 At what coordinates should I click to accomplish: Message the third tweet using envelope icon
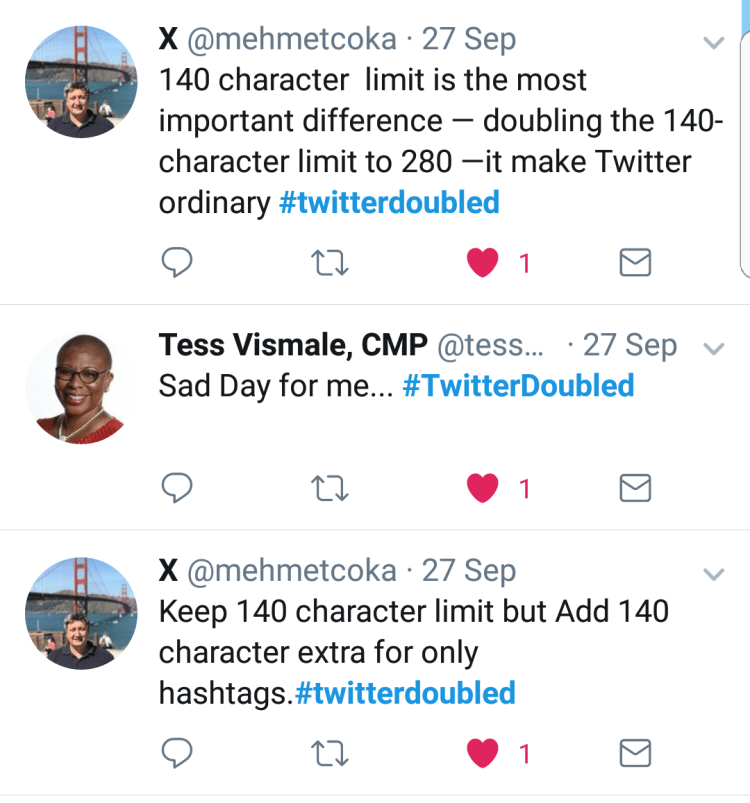point(636,752)
